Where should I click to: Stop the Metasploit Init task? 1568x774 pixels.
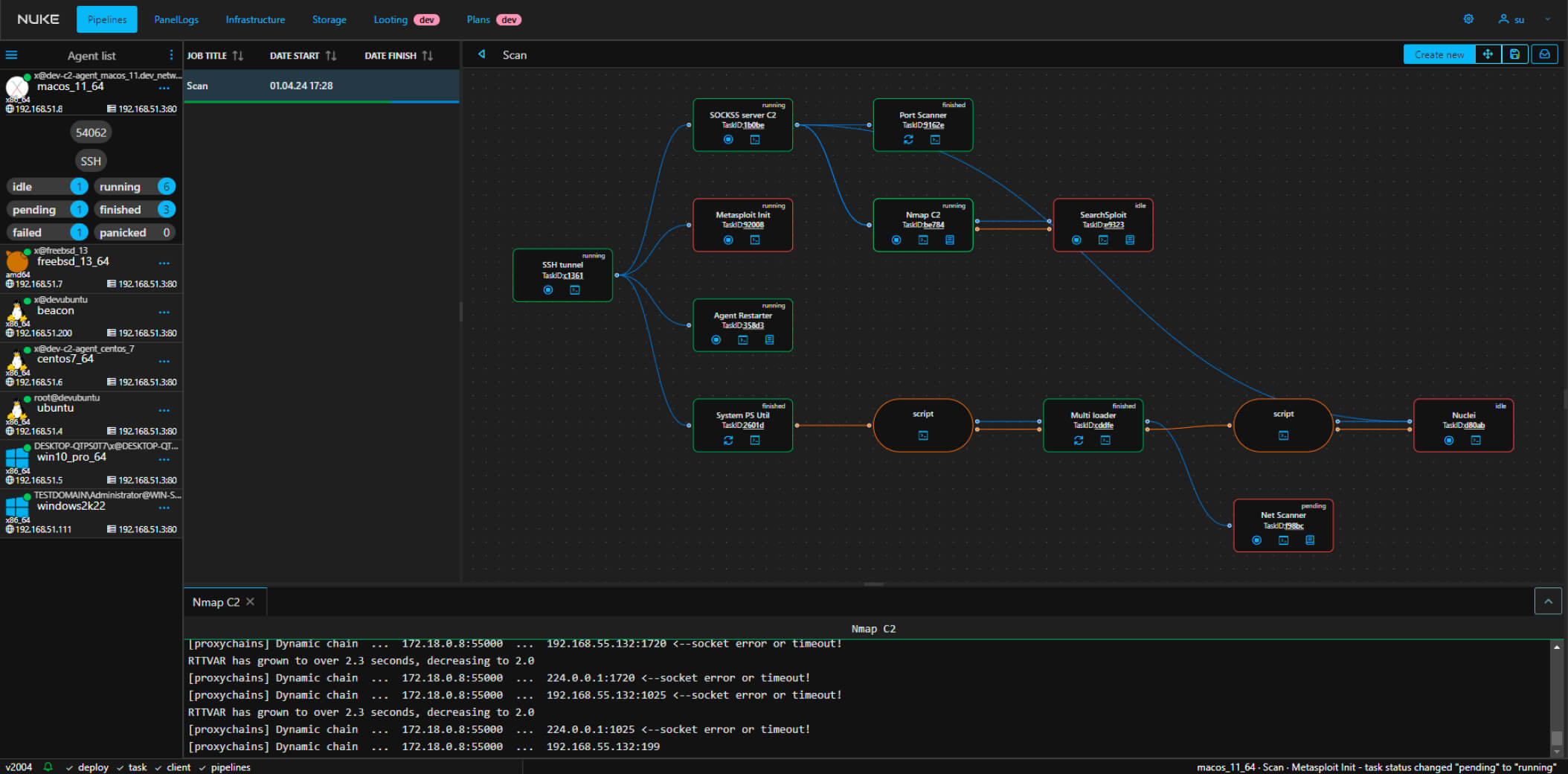728,240
